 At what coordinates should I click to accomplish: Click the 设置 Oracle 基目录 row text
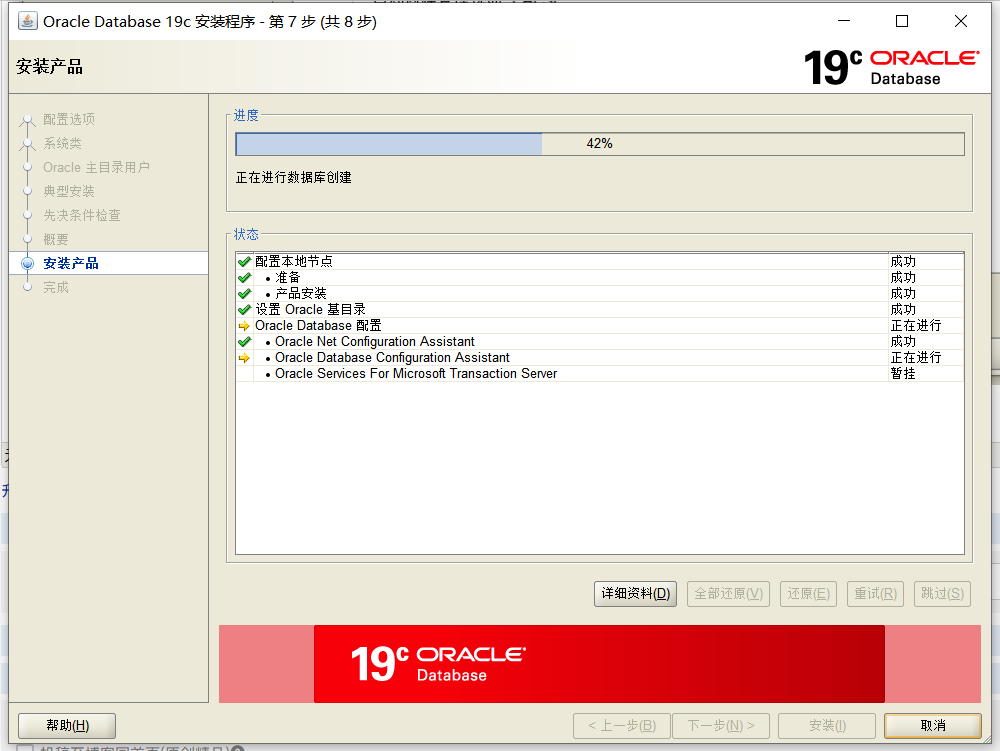[x=311, y=309]
